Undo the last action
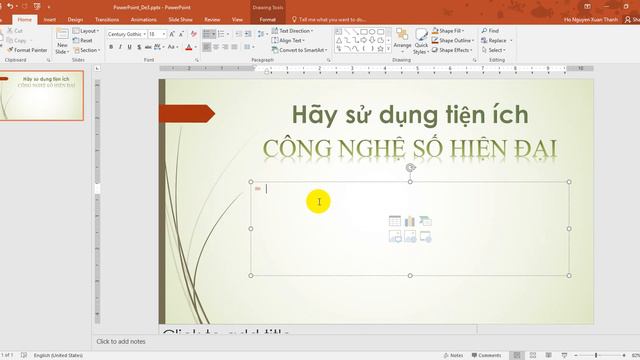 pyautogui.click(x=10, y=7)
